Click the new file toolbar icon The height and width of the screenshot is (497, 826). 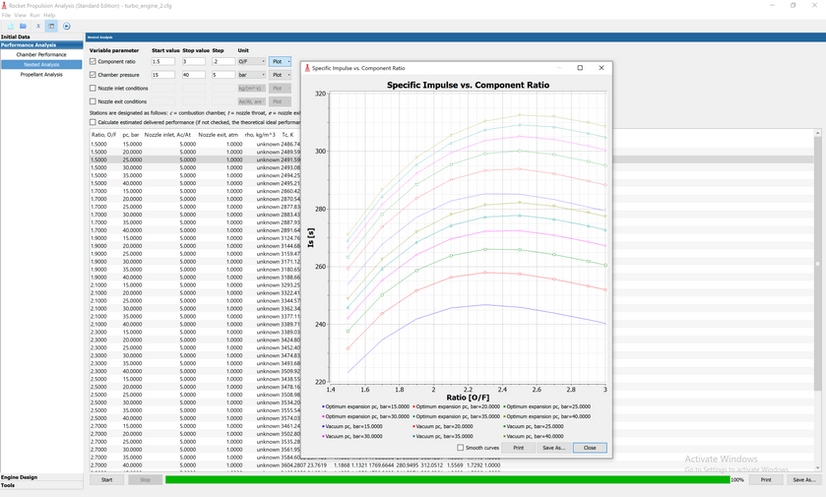[x=8, y=25]
